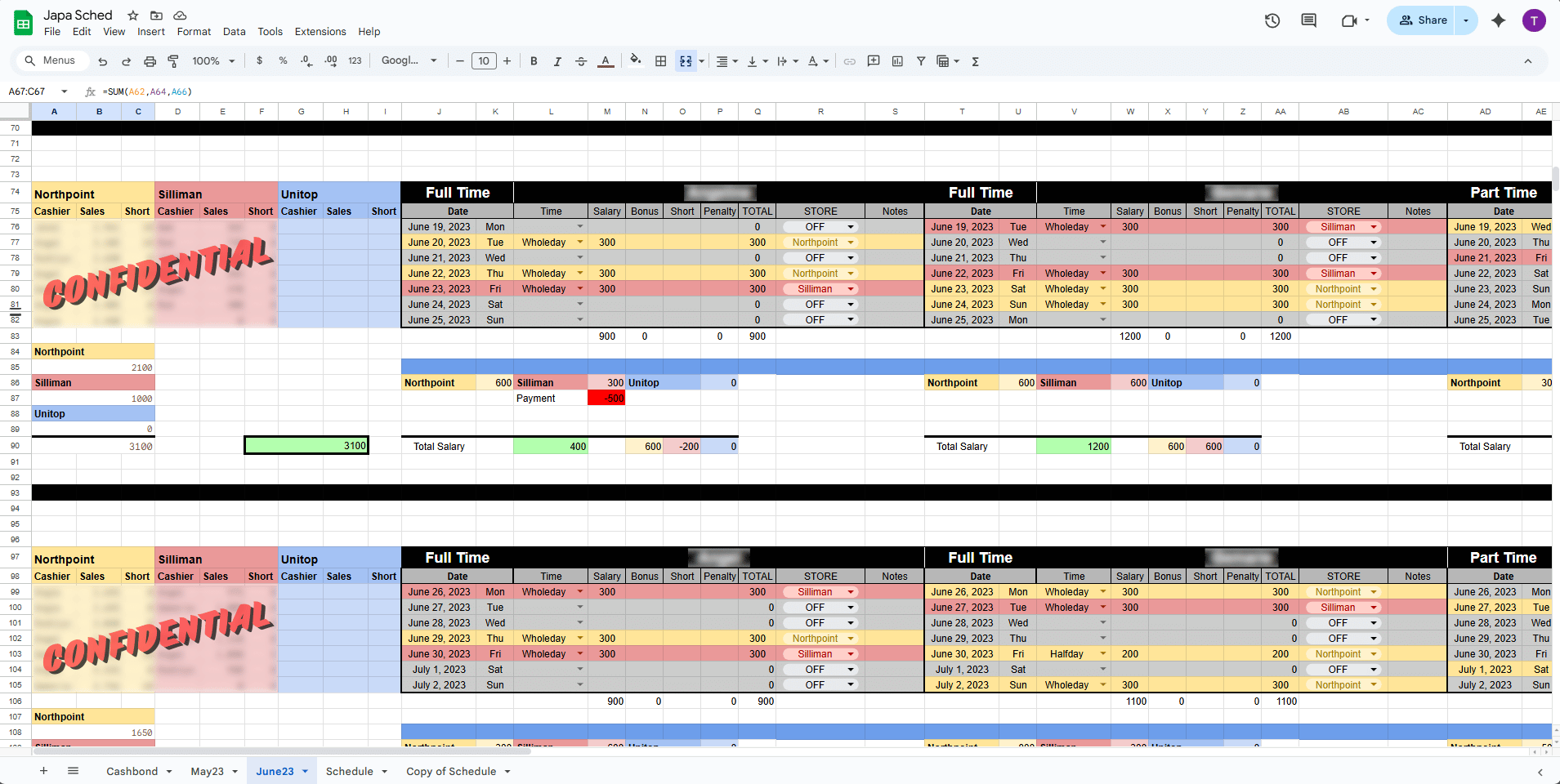Image resolution: width=1560 pixels, height=784 pixels.
Task: Increase font size plus button
Action: pyautogui.click(x=507, y=61)
